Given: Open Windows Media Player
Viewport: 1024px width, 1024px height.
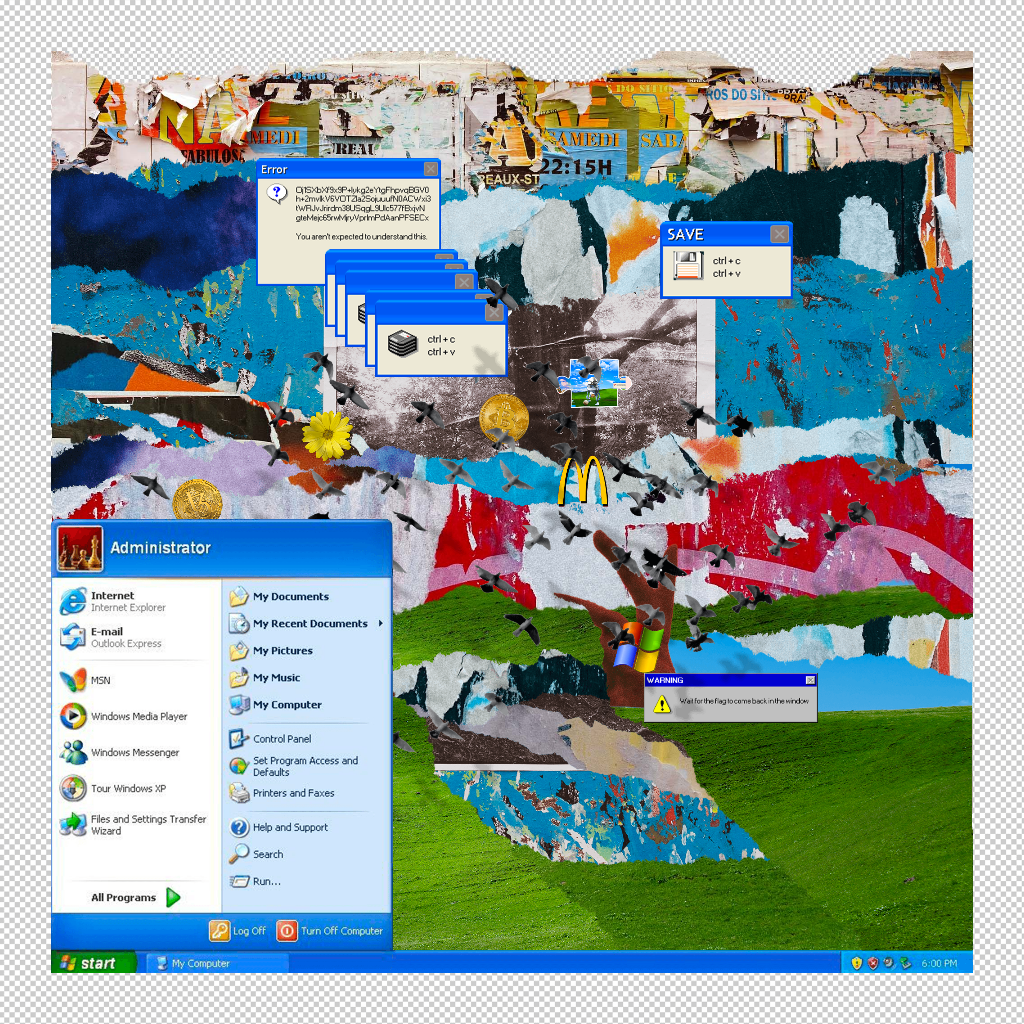Looking at the screenshot, I should click(124, 716).
